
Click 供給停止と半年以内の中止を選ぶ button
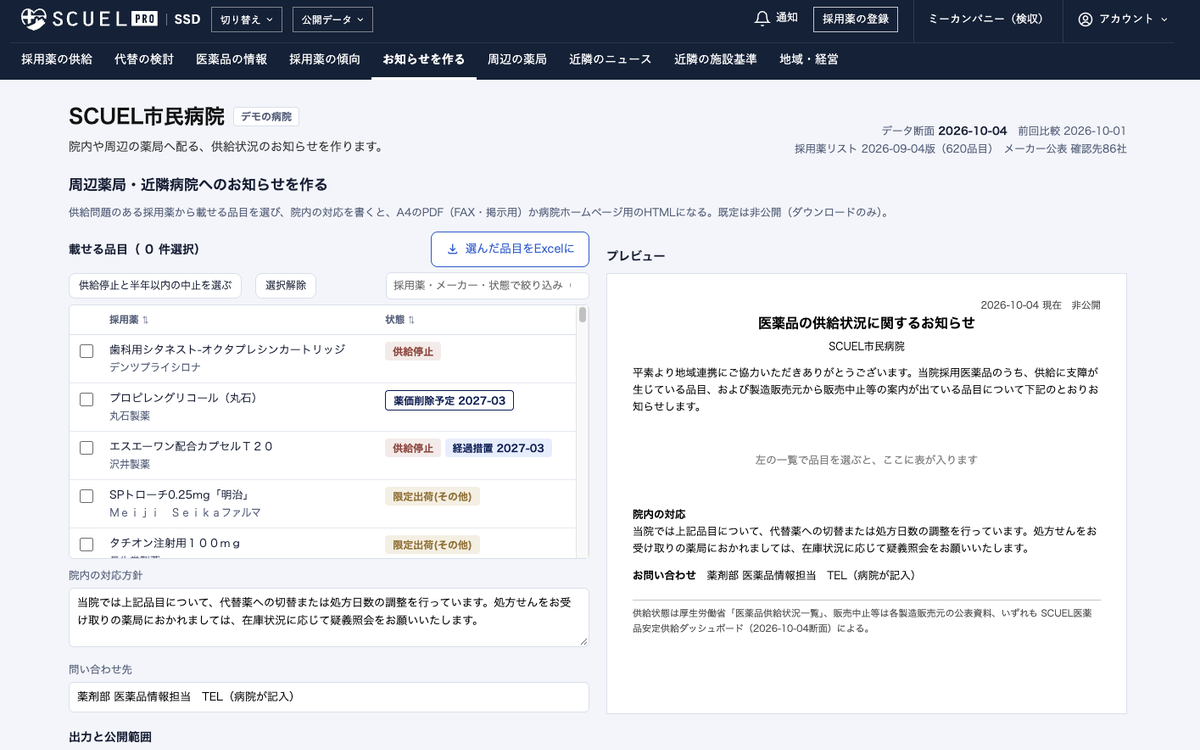point(155,285)
